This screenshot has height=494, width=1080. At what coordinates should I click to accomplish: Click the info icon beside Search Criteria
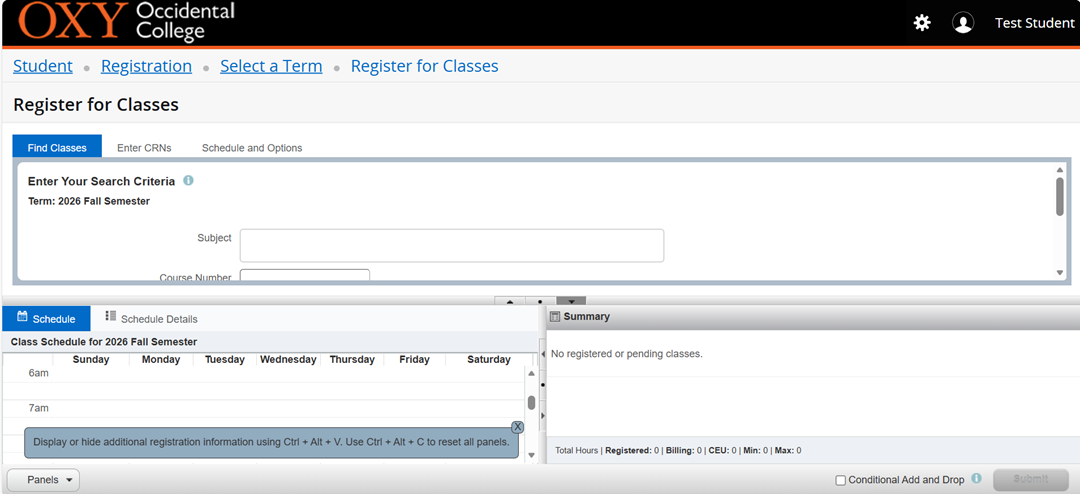[188, 181]
